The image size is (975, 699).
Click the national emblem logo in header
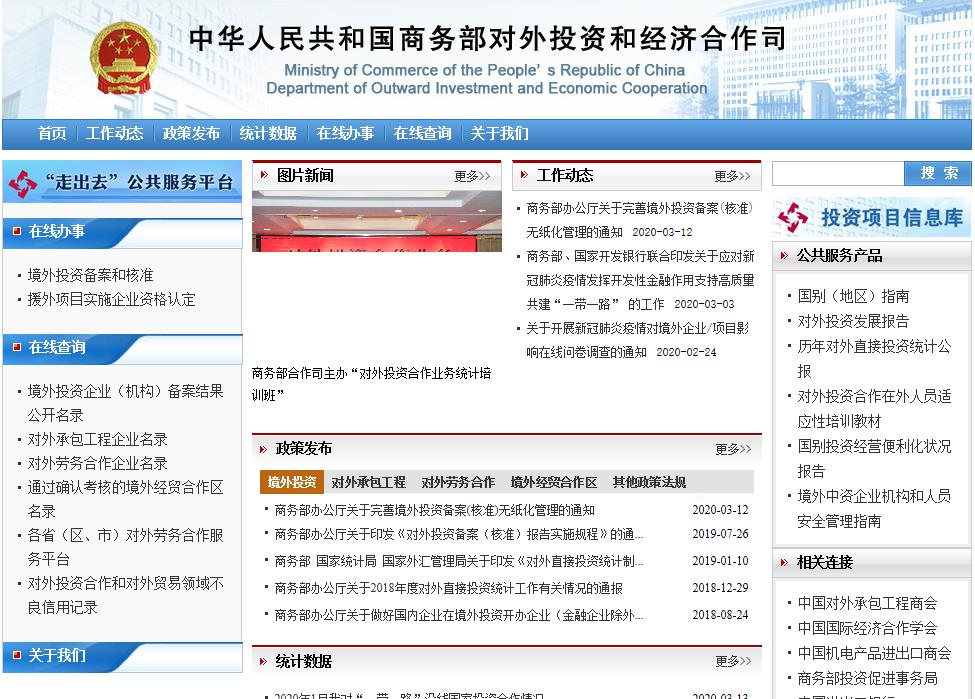124,58
